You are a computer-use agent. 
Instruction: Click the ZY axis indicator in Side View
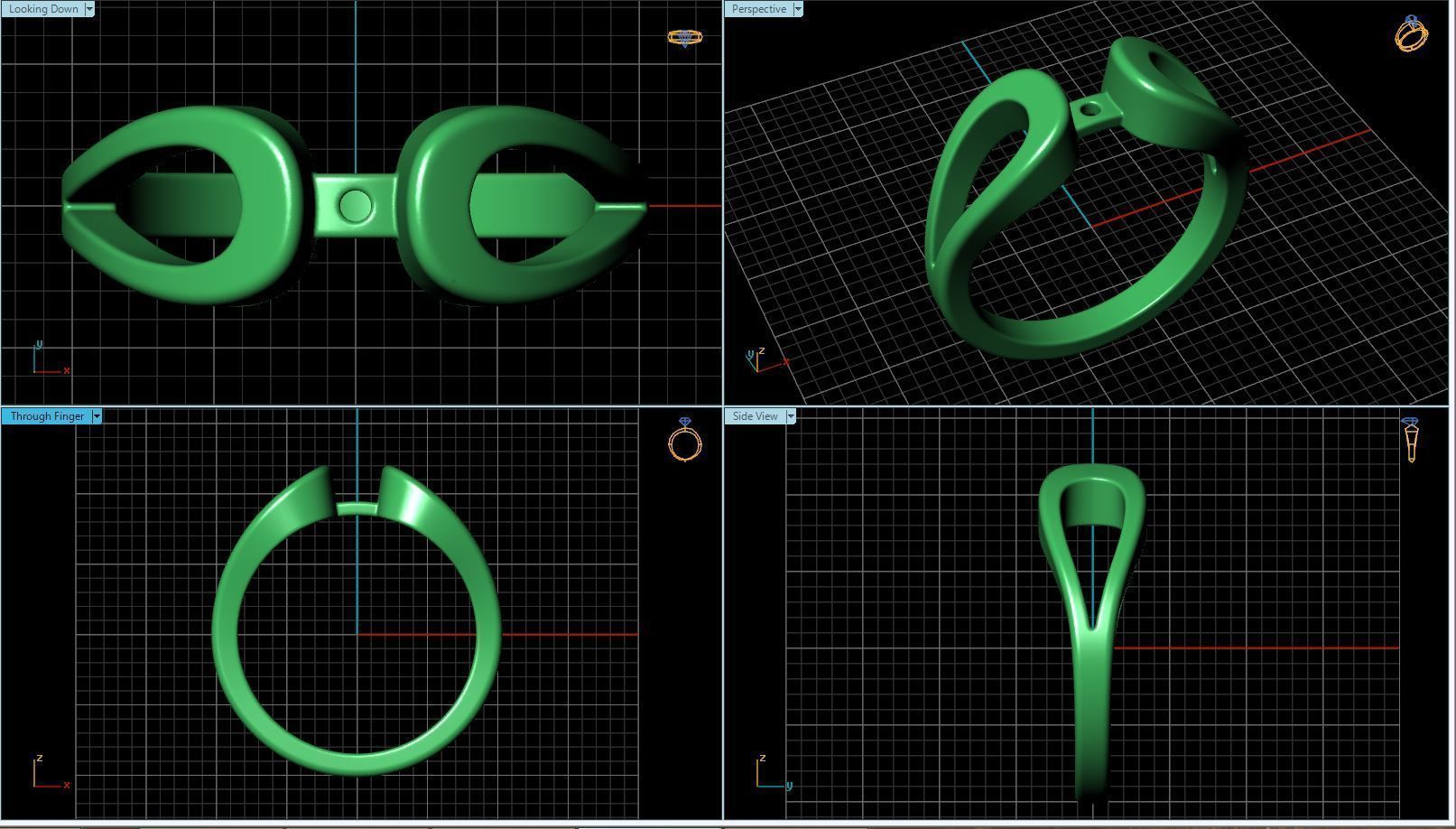coord(774,773)
